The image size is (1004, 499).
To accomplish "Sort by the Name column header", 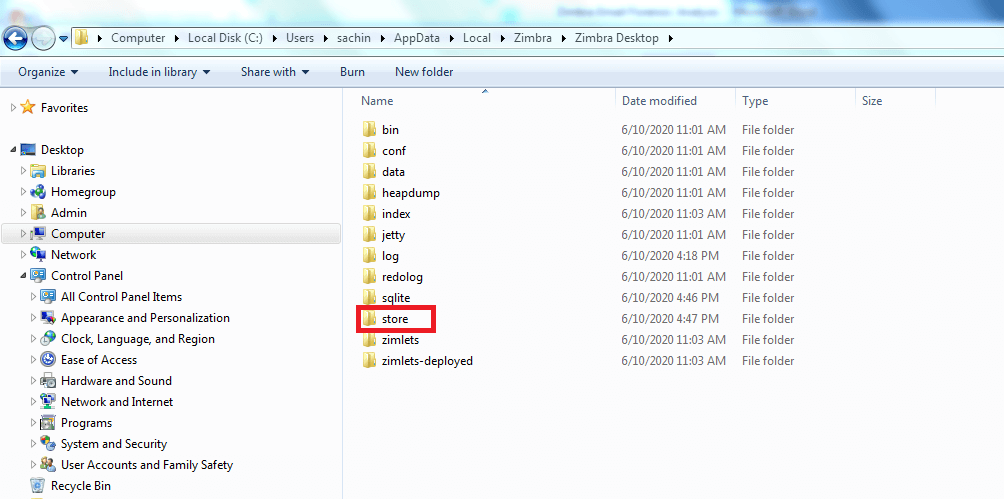I will coord(377,101).
